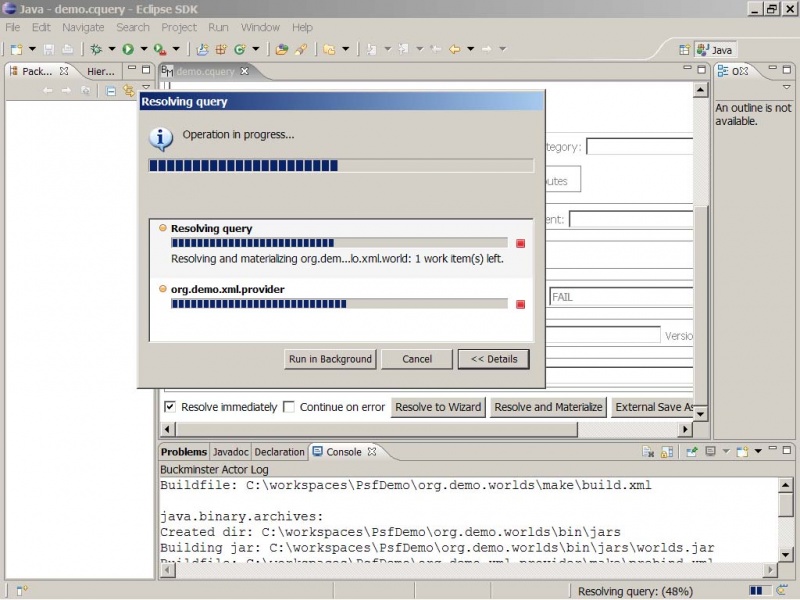800x600 pixels.
Task: Click the New wizard toolbar icon
Action: tap(16, 49)
